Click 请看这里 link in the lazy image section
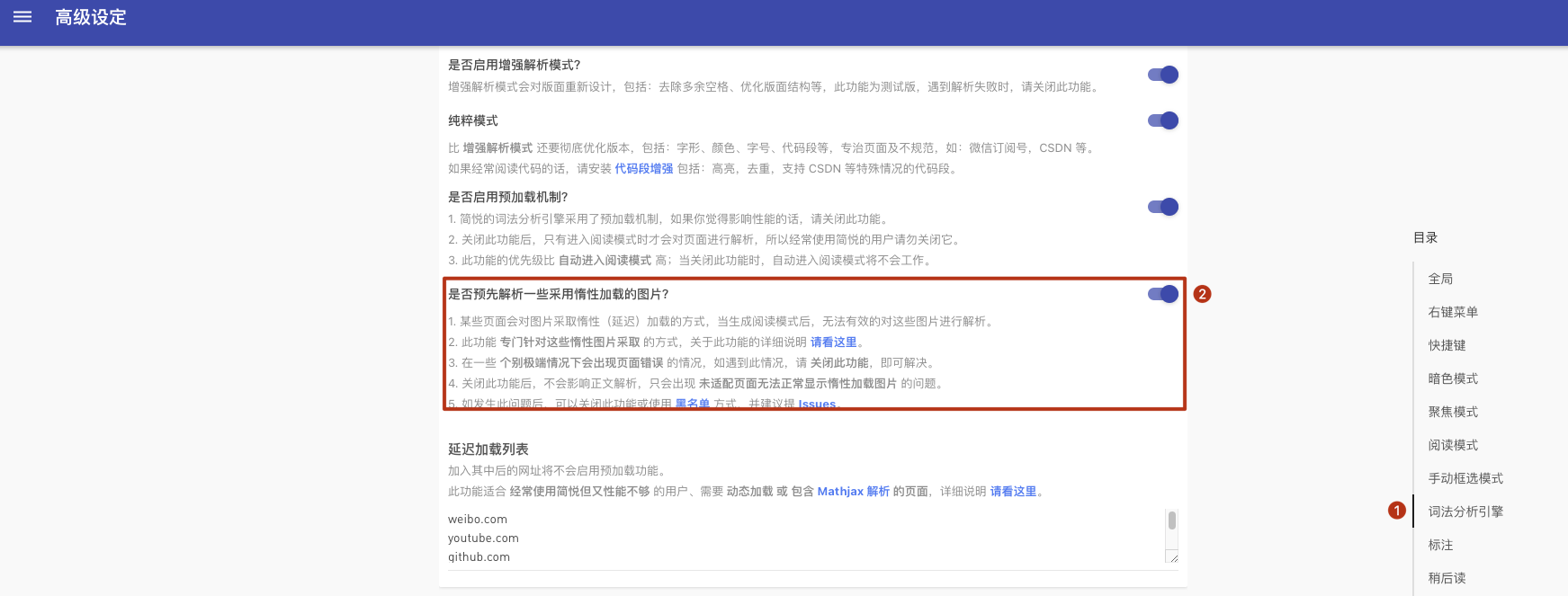This screenshot has height=596, width=1568. [x=833, y=342]
